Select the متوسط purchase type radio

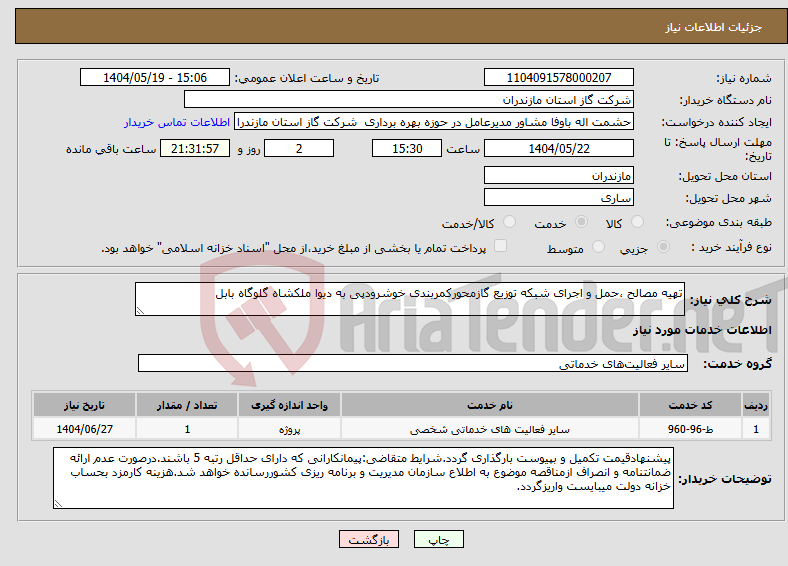(598, 246)
